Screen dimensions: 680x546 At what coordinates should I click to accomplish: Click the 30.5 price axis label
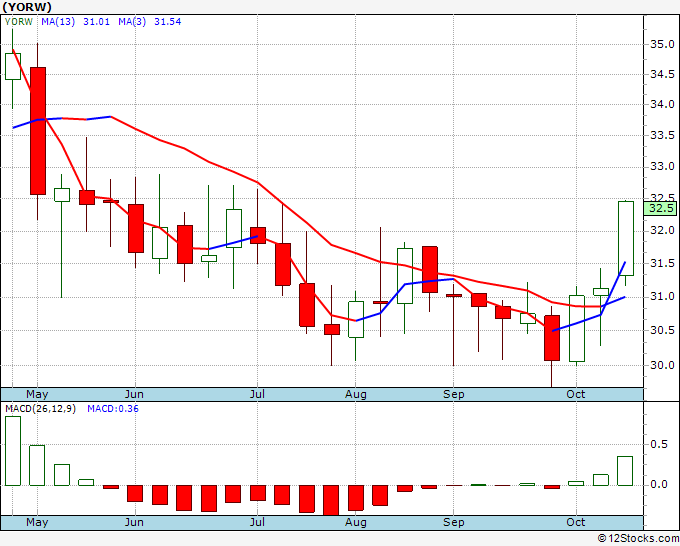(662, 330)
